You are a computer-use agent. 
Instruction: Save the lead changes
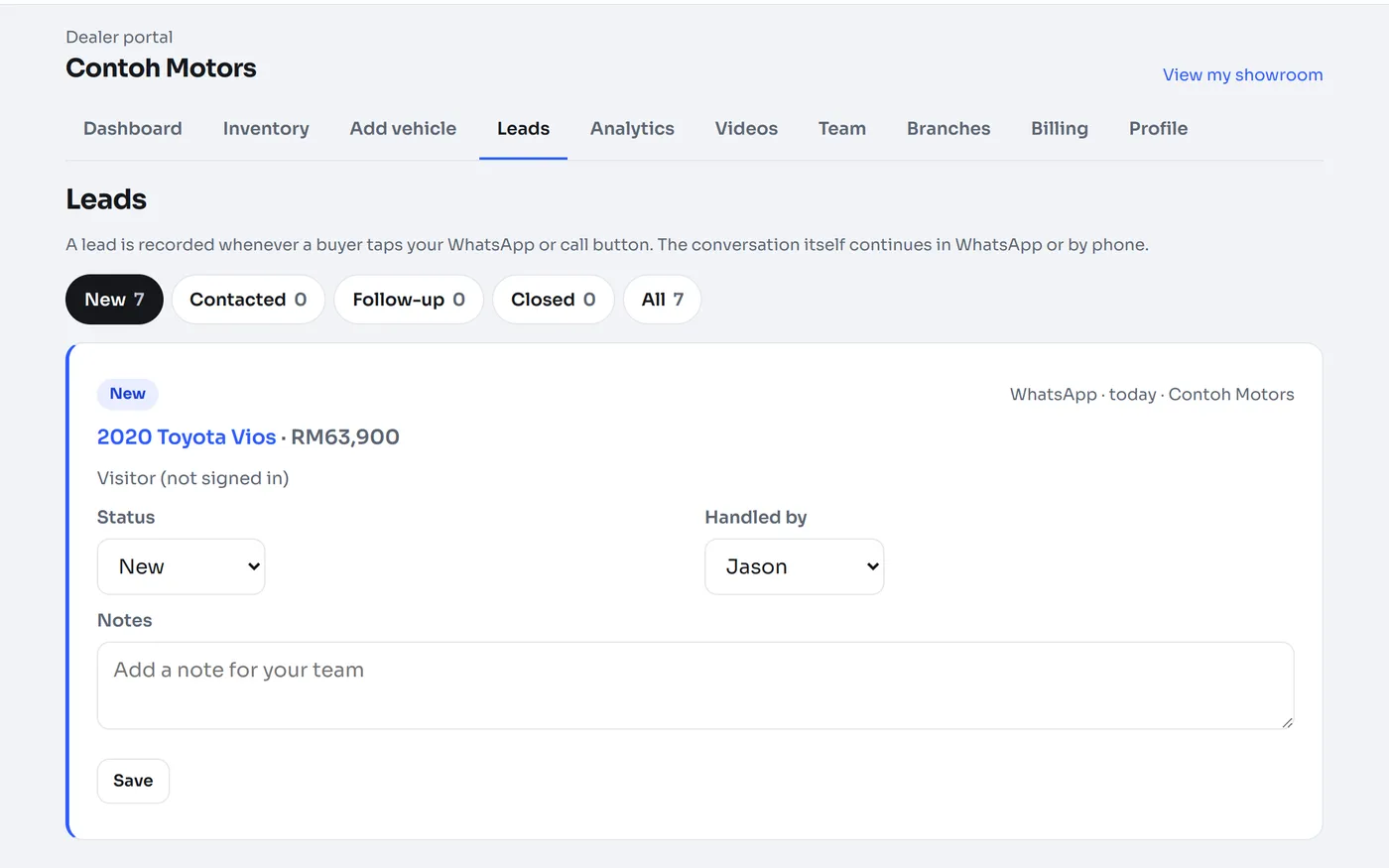tap(133, 781)
